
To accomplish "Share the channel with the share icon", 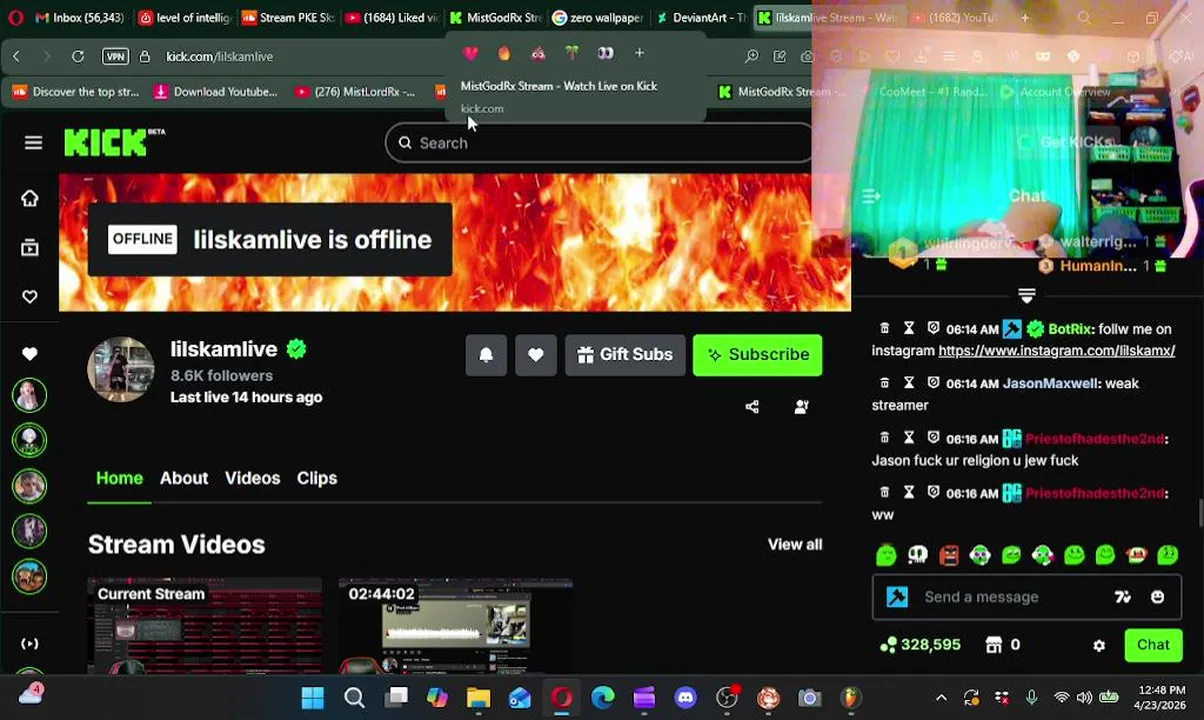I will (x=752, y=407).
